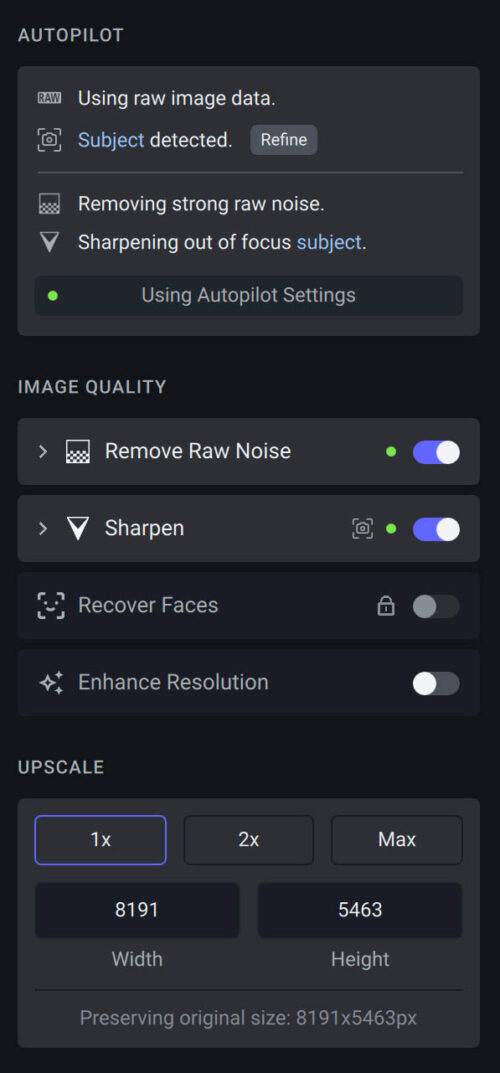500x1073 pixels.
Task: Click Using Autopilot Settings button
Action: click(249, 296)
